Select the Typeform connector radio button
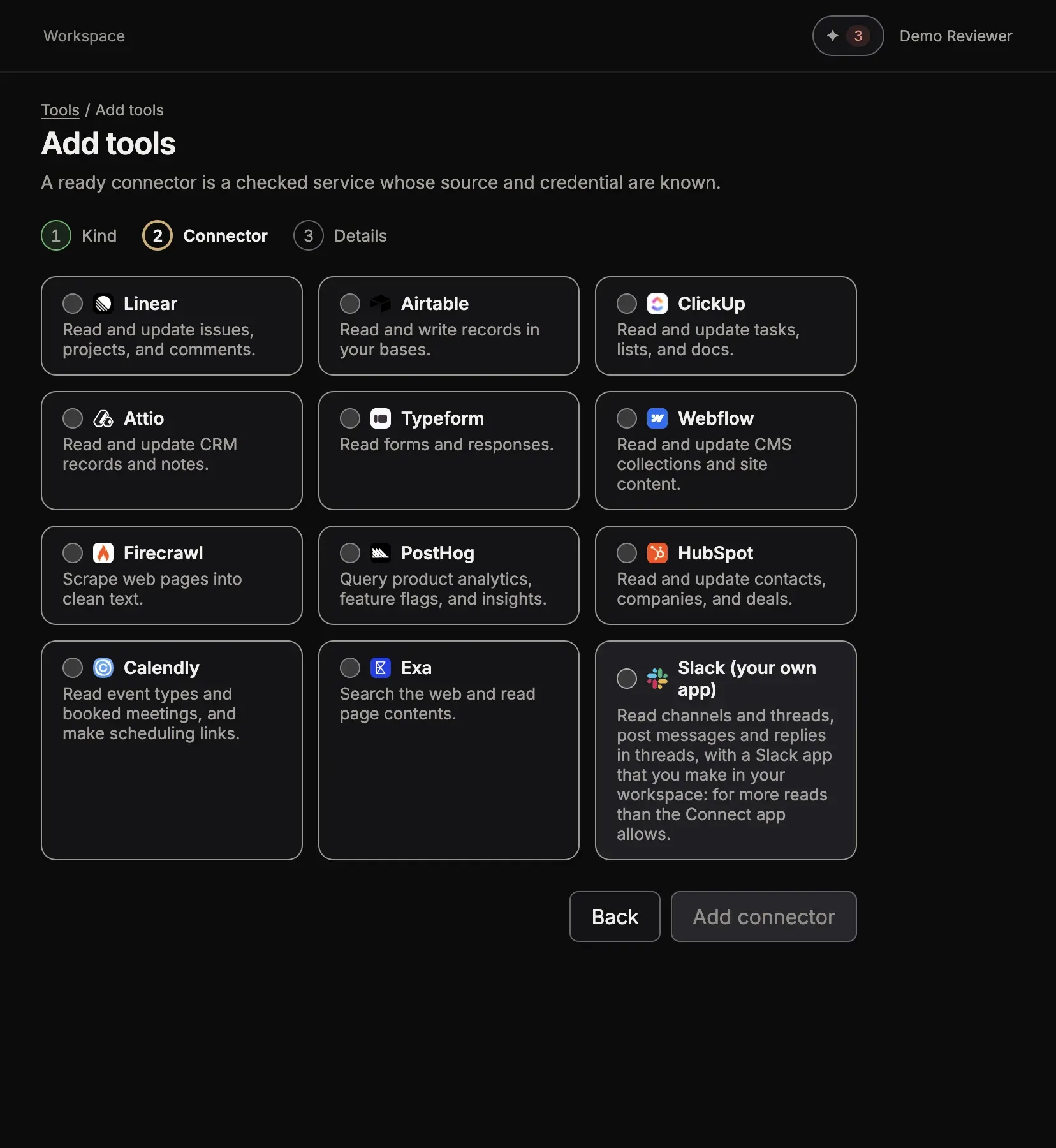This screenshot has width=1056, height=1148. coord(350,418)
